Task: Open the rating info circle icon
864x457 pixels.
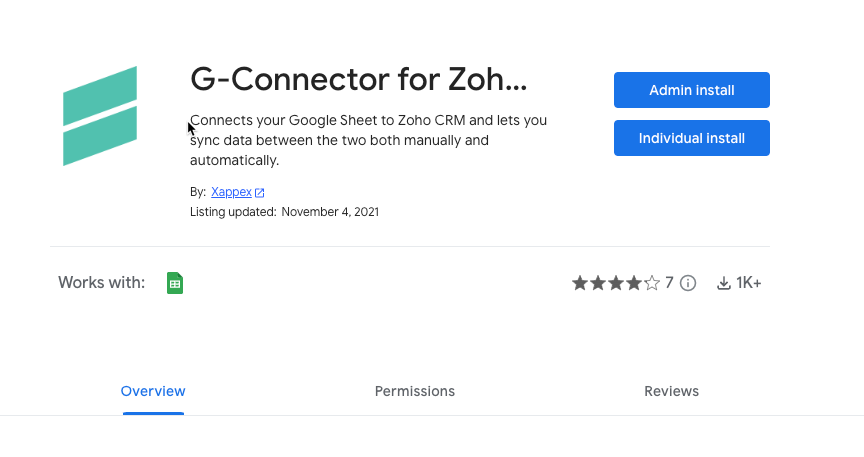Action: tap(688, 283)
